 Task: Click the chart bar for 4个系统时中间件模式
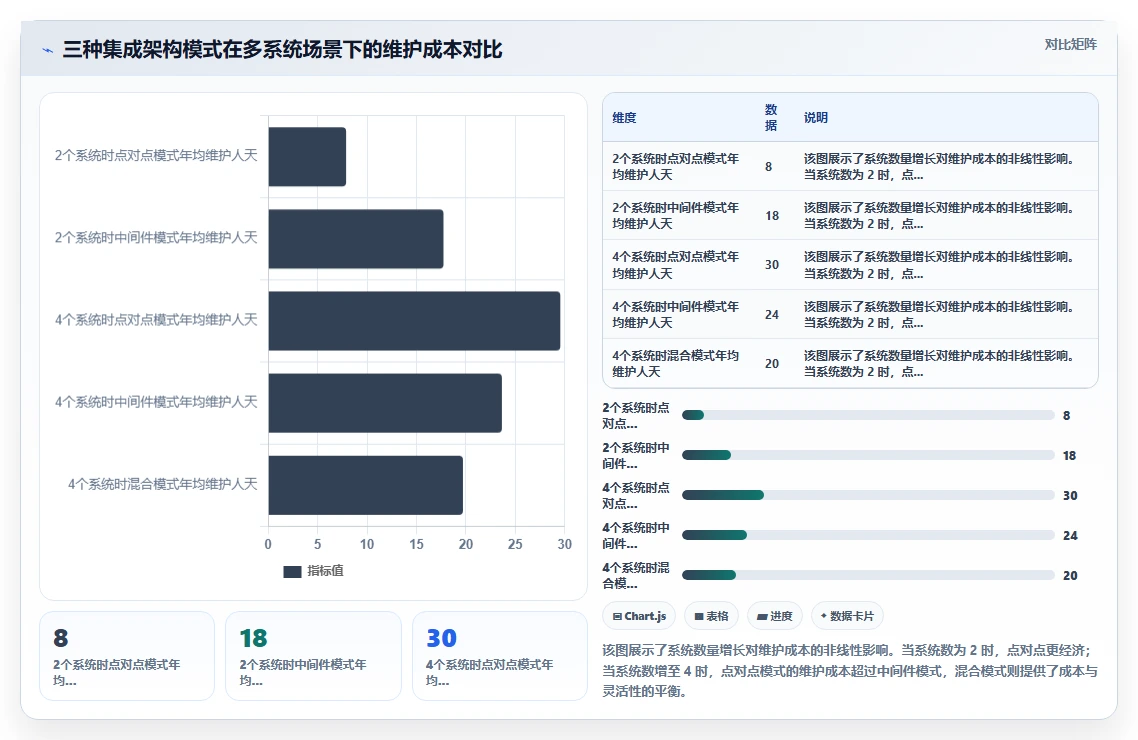tap(385, 403)
